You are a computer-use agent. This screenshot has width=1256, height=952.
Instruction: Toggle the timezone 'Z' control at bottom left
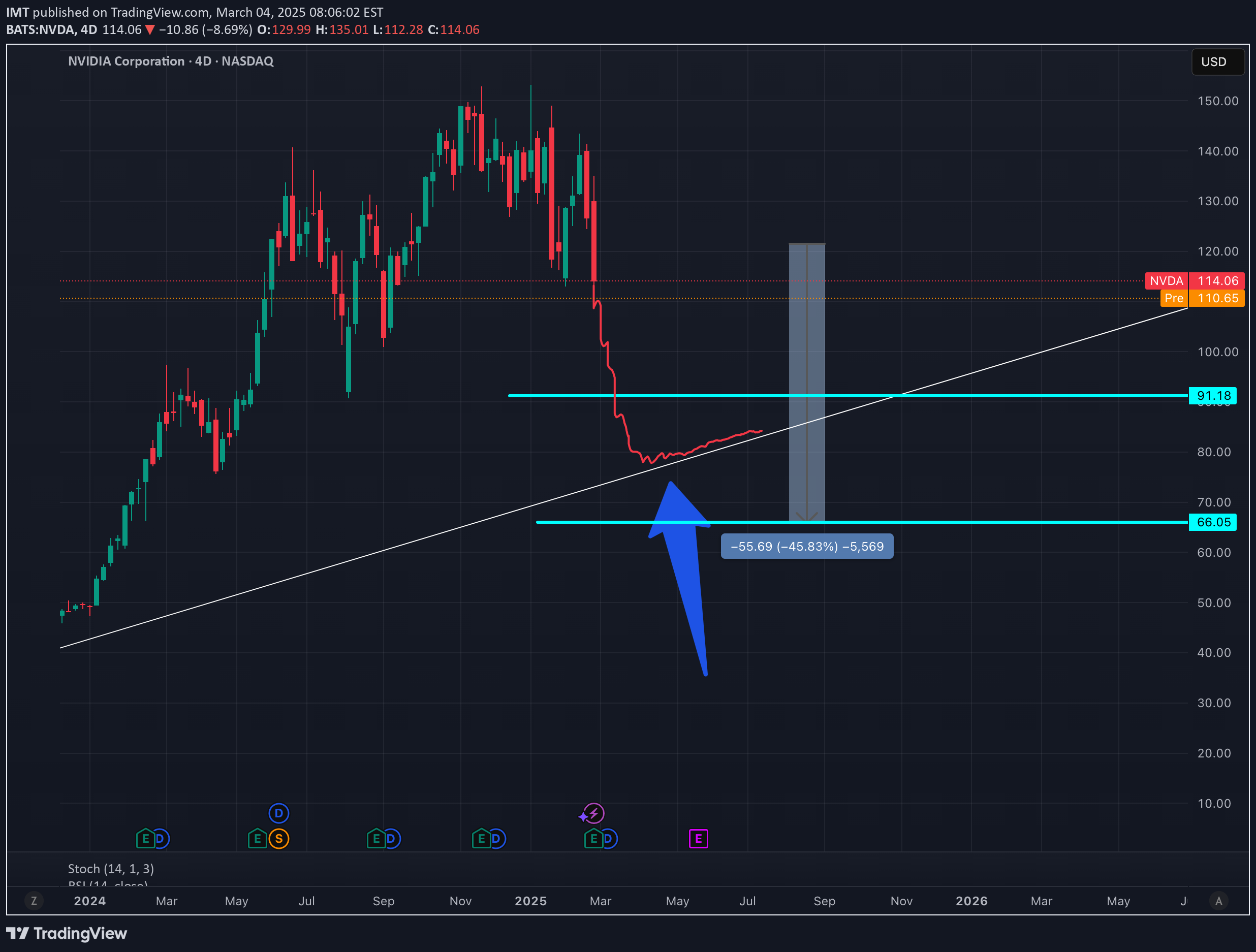[34, 901]
